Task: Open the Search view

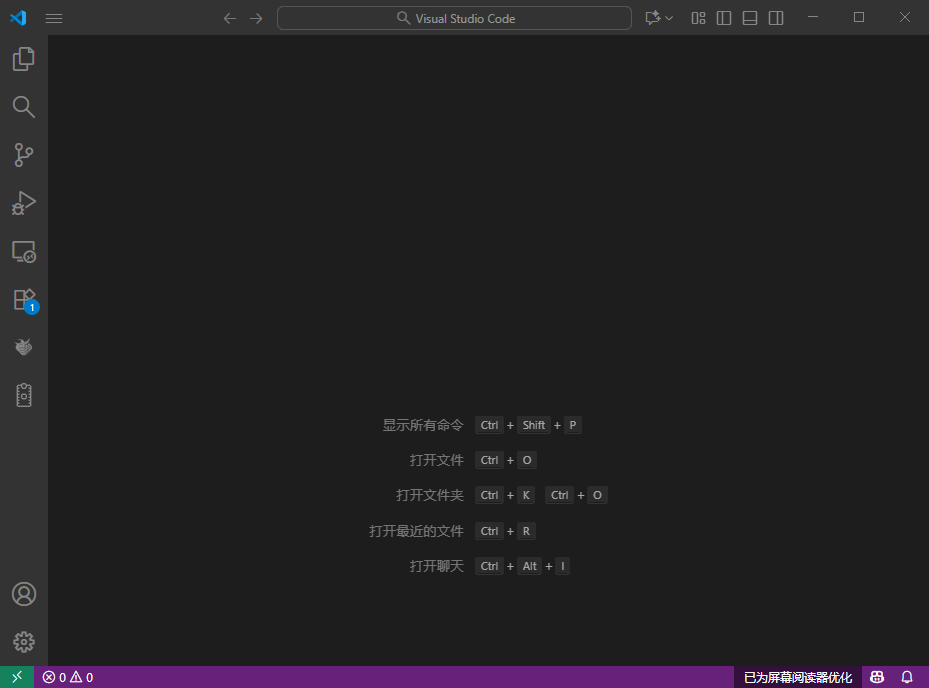Action: point(23,107)
